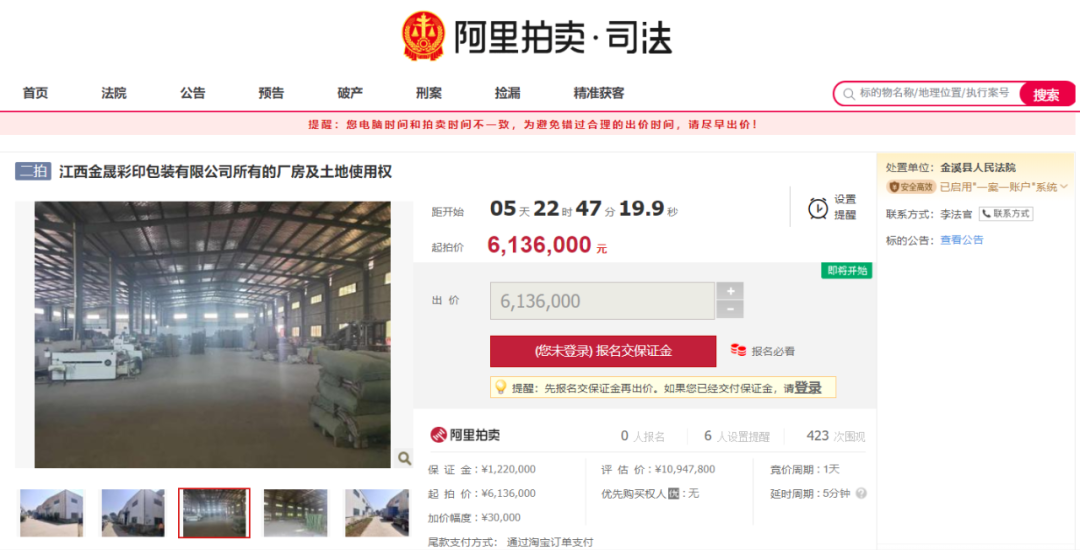Viewport: 1080px width, 550px height.
Task: Click the 登录 link in reminder
Action: click(808, 388)
